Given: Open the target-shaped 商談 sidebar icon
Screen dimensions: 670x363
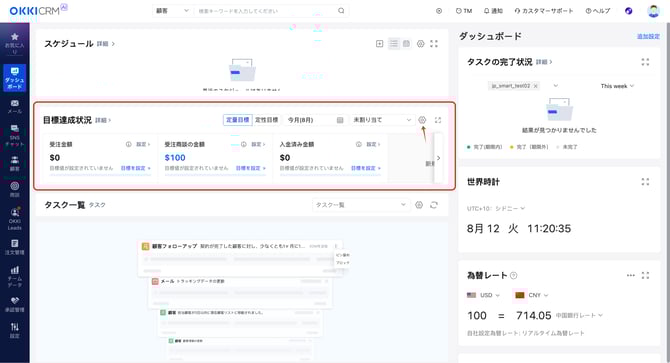Looking at the screenshot, I should point(15,190).
